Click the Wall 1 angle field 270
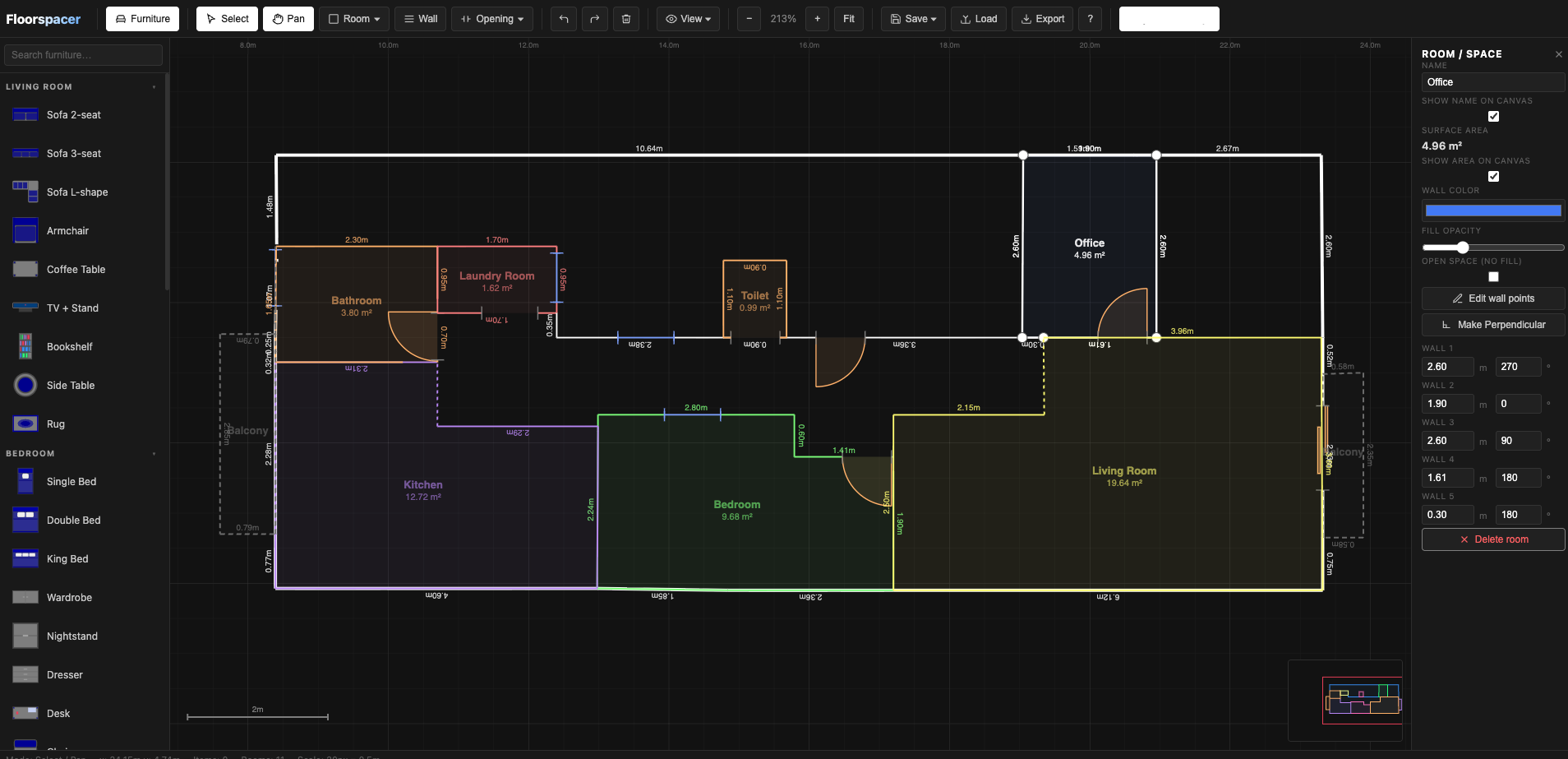Viewport: 1568px width, 759px height. pyautogui.click(x=1518, y=367)
